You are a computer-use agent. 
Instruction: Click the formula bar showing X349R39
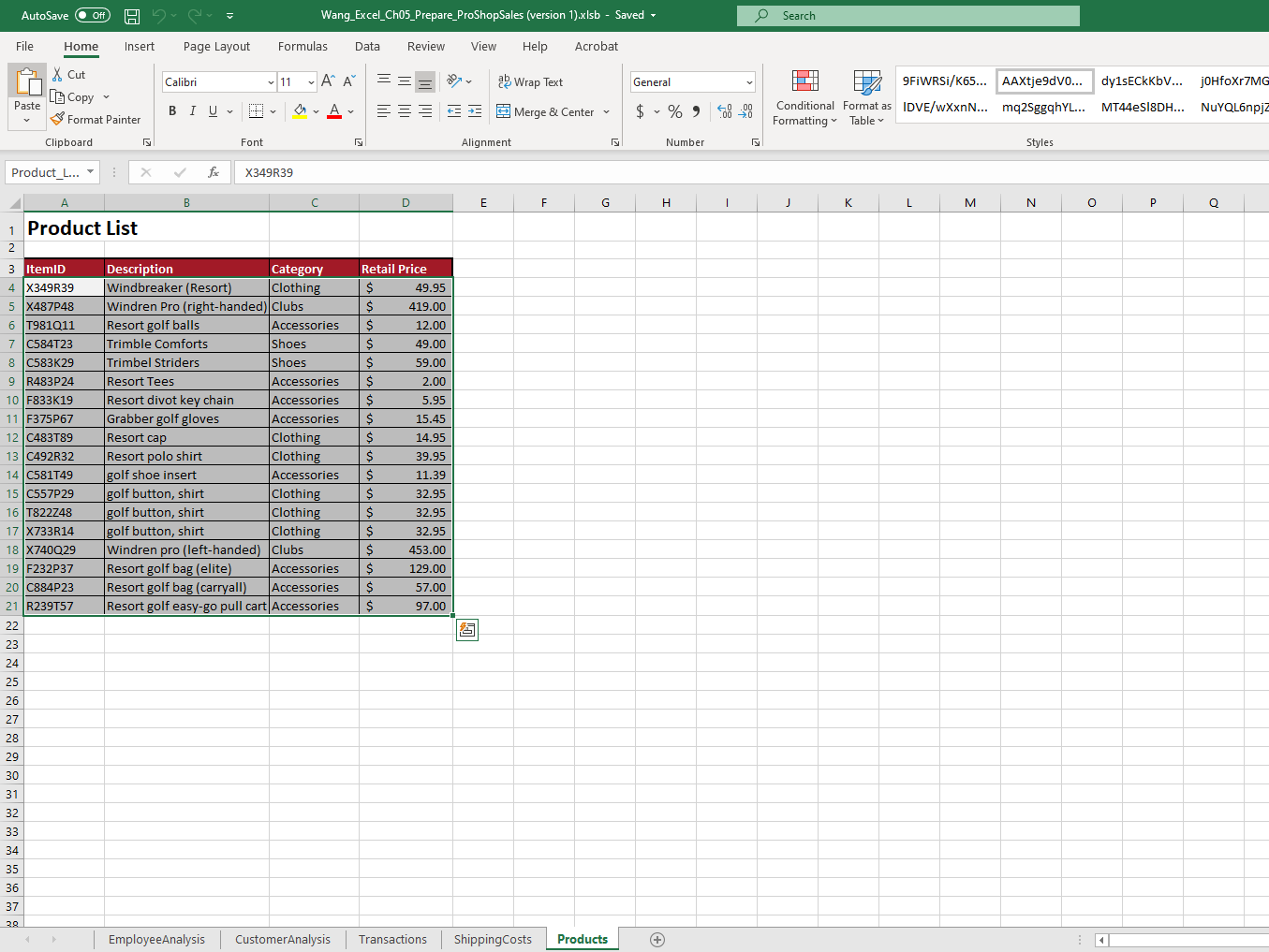pyautogui.click(x=749, y=172)
